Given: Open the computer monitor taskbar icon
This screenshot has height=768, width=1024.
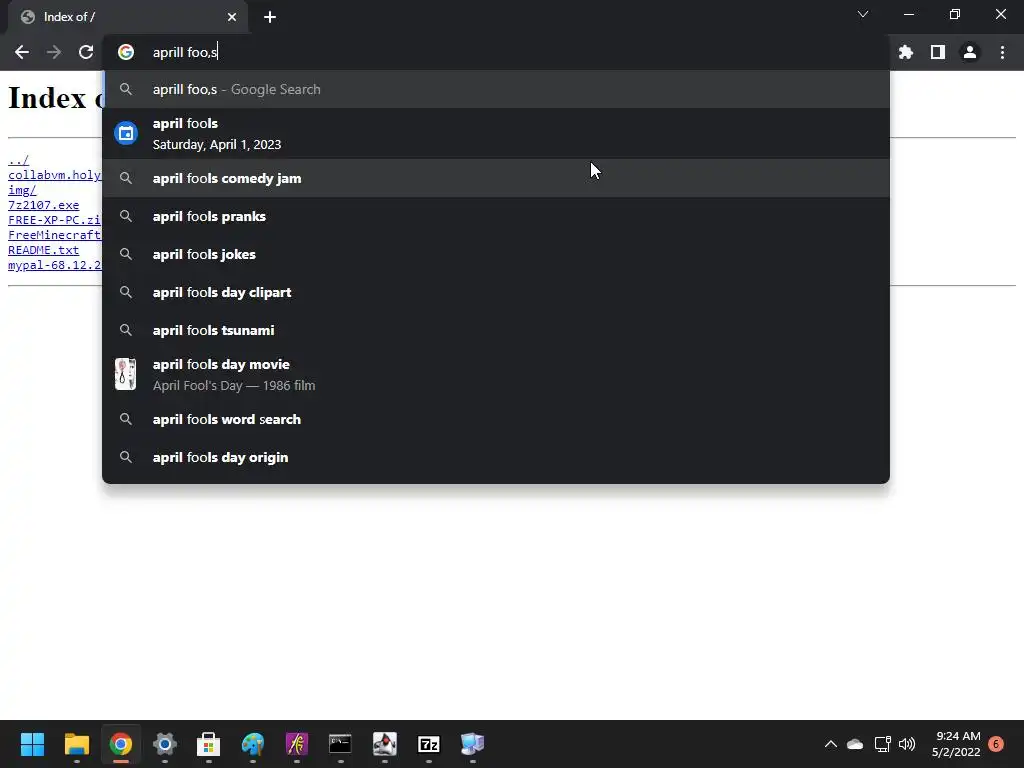Looking at the screenshot, I should 472,744.
